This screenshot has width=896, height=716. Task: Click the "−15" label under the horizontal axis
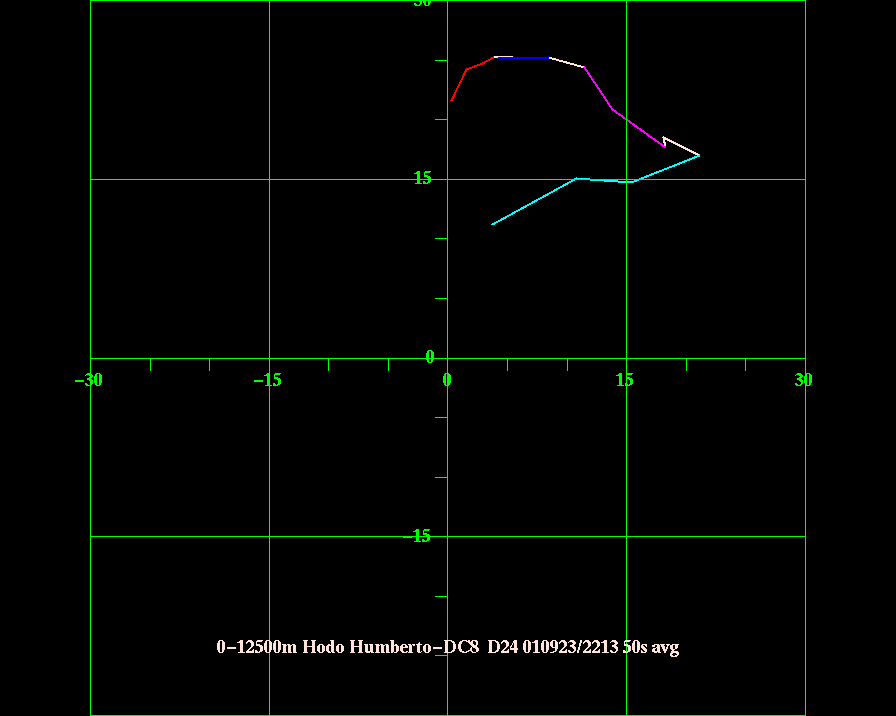[267, 380]
